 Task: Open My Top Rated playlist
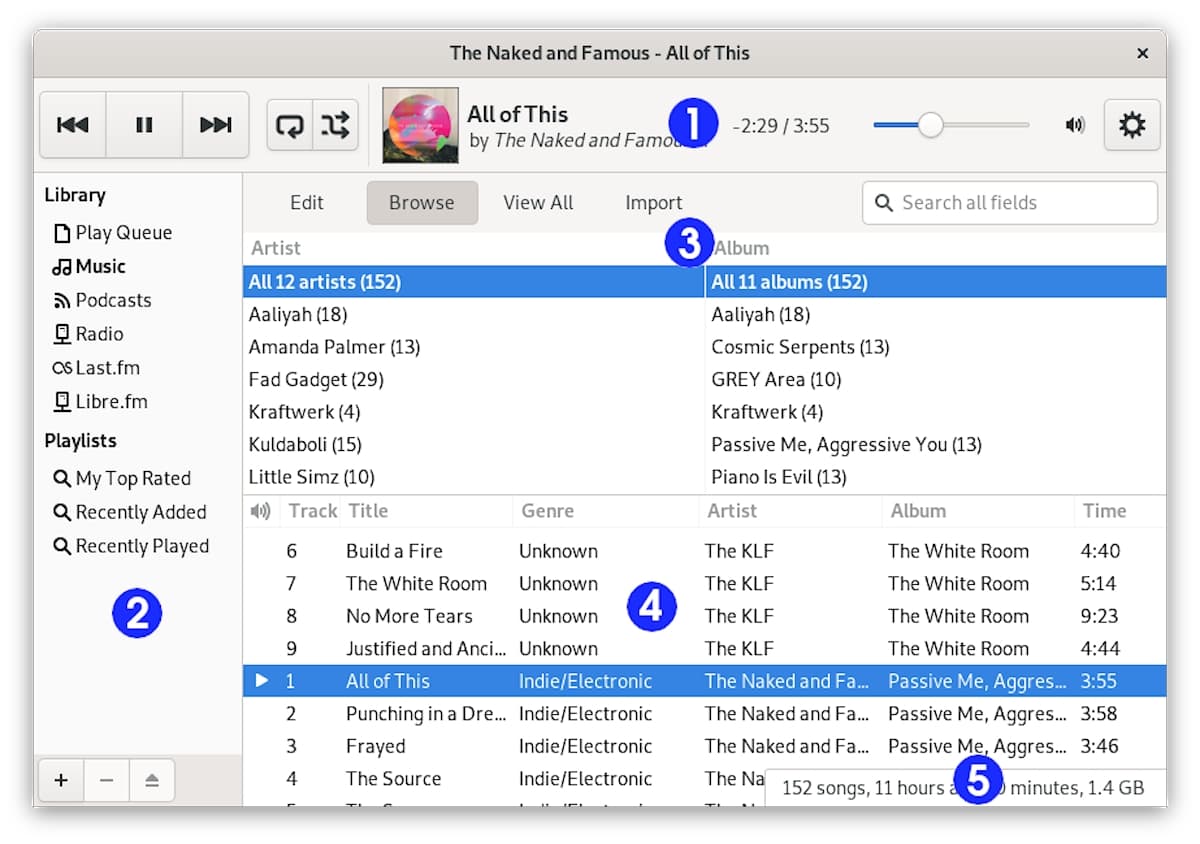point(122,479)
